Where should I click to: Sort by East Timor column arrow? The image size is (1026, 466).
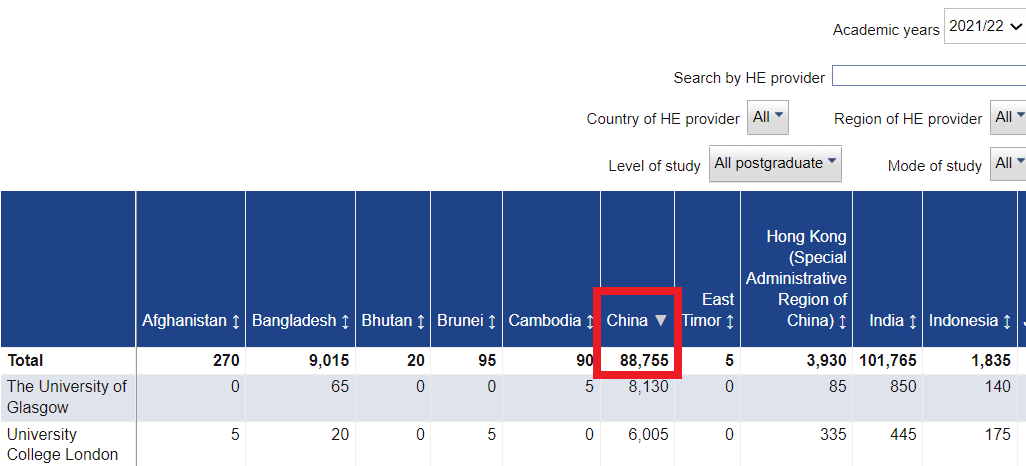pyautogui.click(x=730, y=321)
